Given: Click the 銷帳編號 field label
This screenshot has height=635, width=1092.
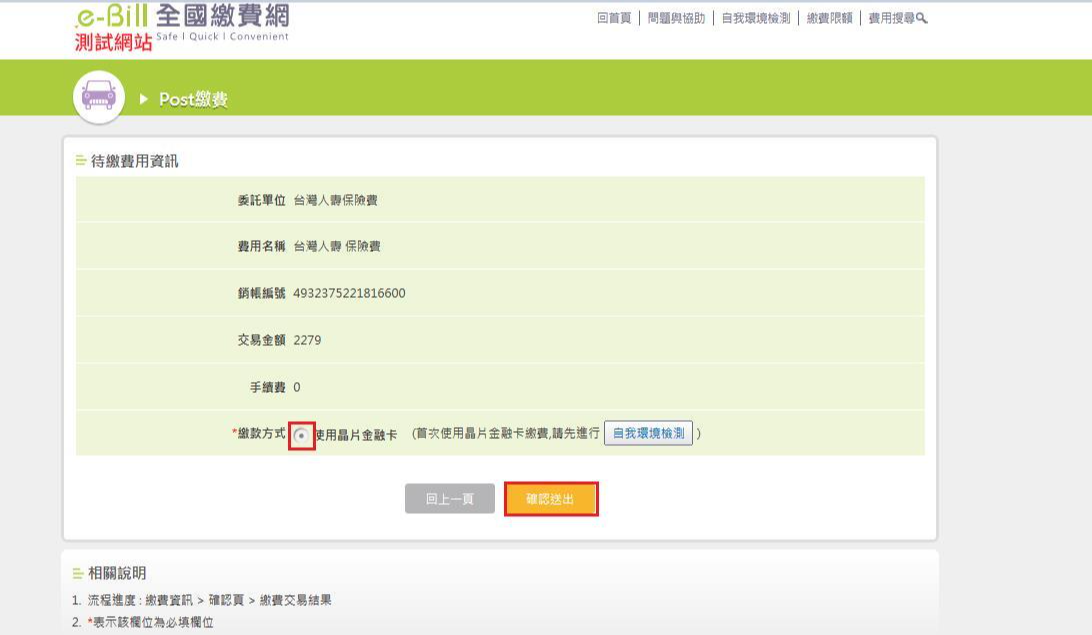Looking at the screenshot, I should click(262, 293).
